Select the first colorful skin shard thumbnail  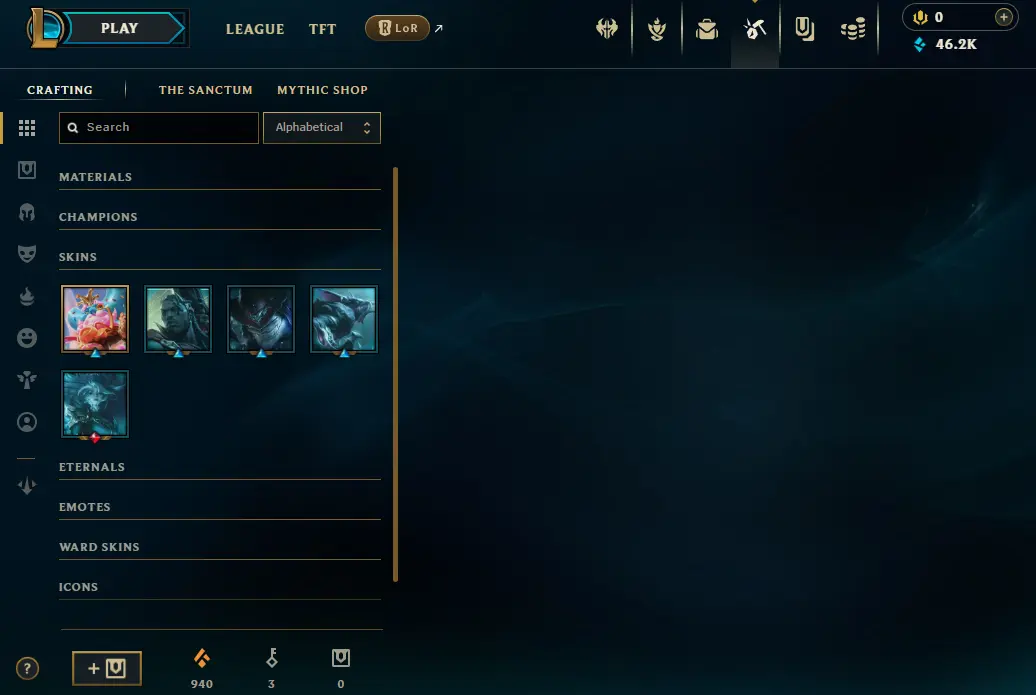tap(95, 318)
